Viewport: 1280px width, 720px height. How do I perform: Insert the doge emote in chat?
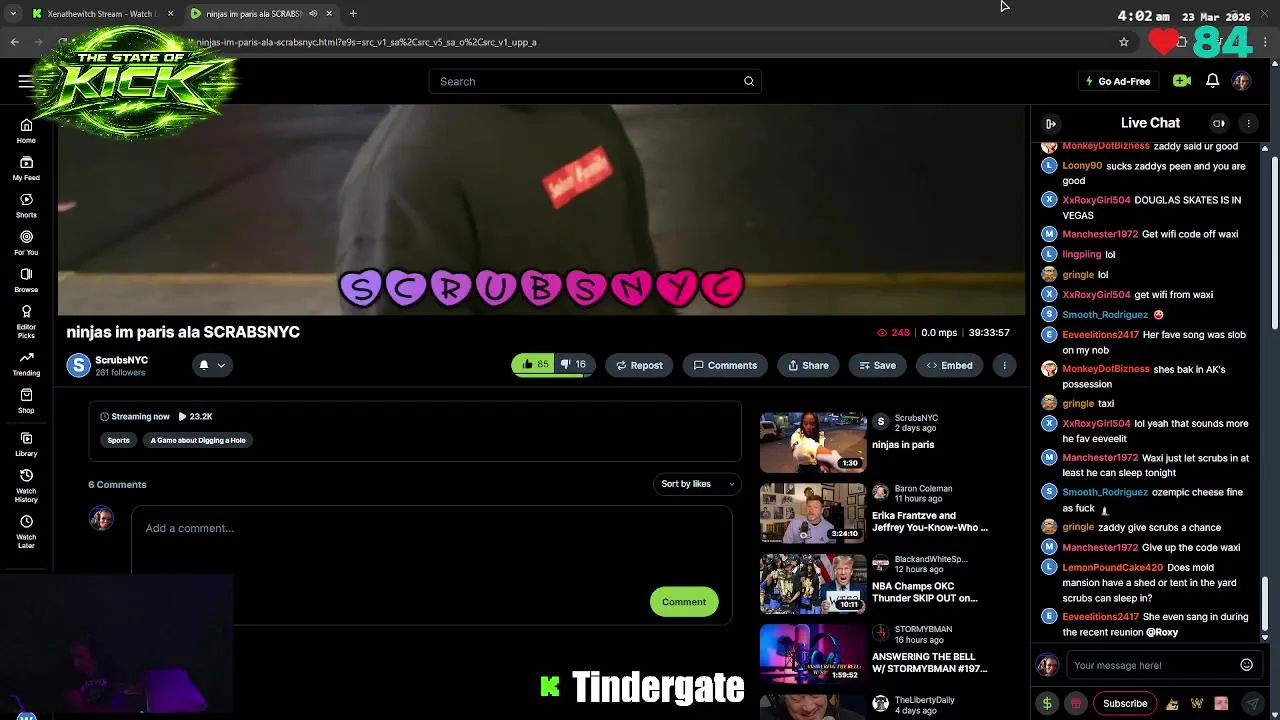[x=1172, y=703]
